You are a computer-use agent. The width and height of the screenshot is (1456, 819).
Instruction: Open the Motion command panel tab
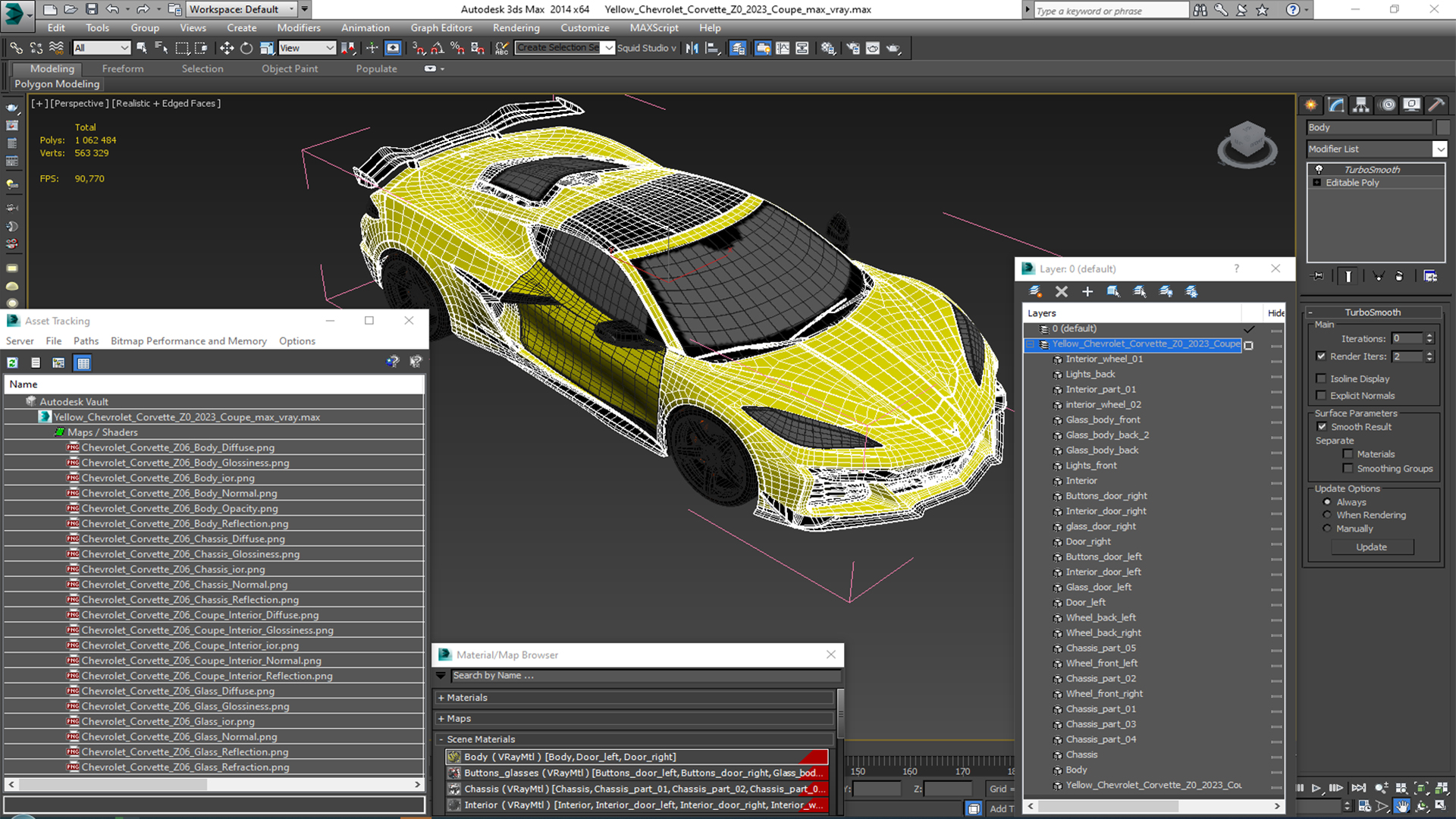[x=1388, y=105]
